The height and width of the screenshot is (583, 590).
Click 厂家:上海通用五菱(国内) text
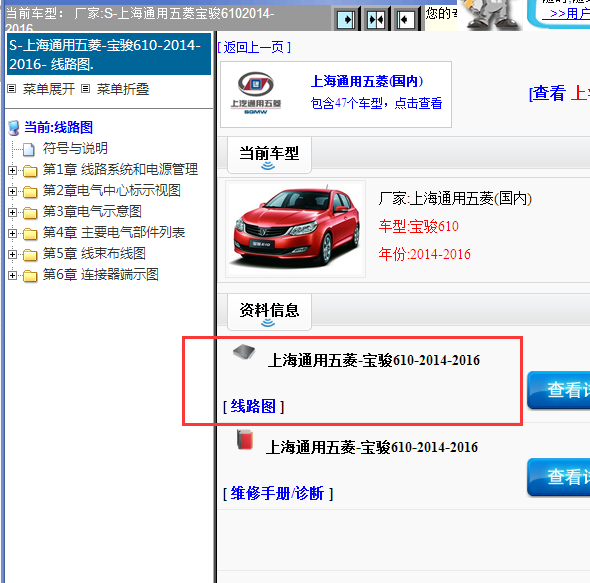pyautogui.click(x=455, y=198)
